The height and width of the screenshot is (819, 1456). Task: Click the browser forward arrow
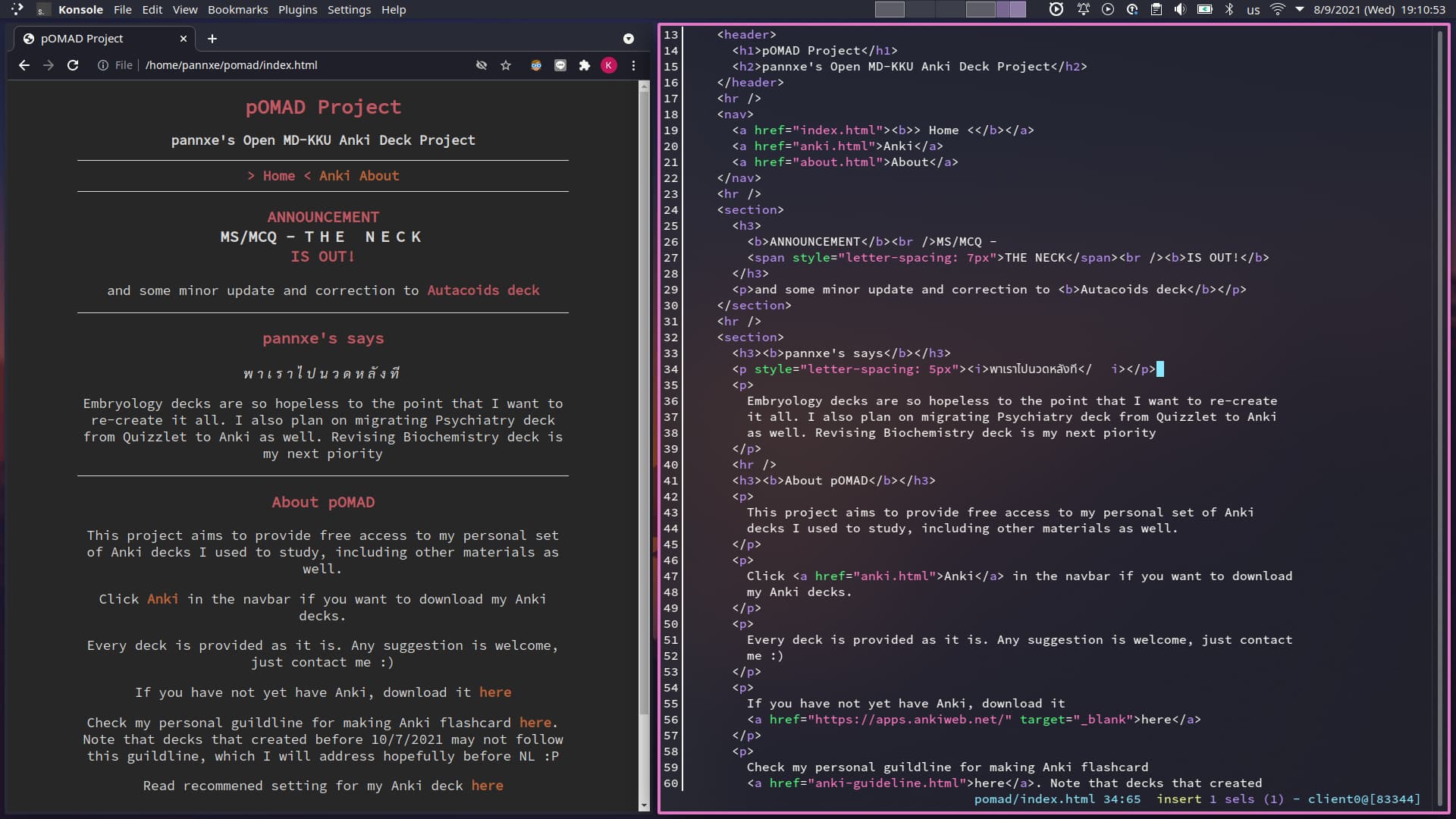(49, 65)
